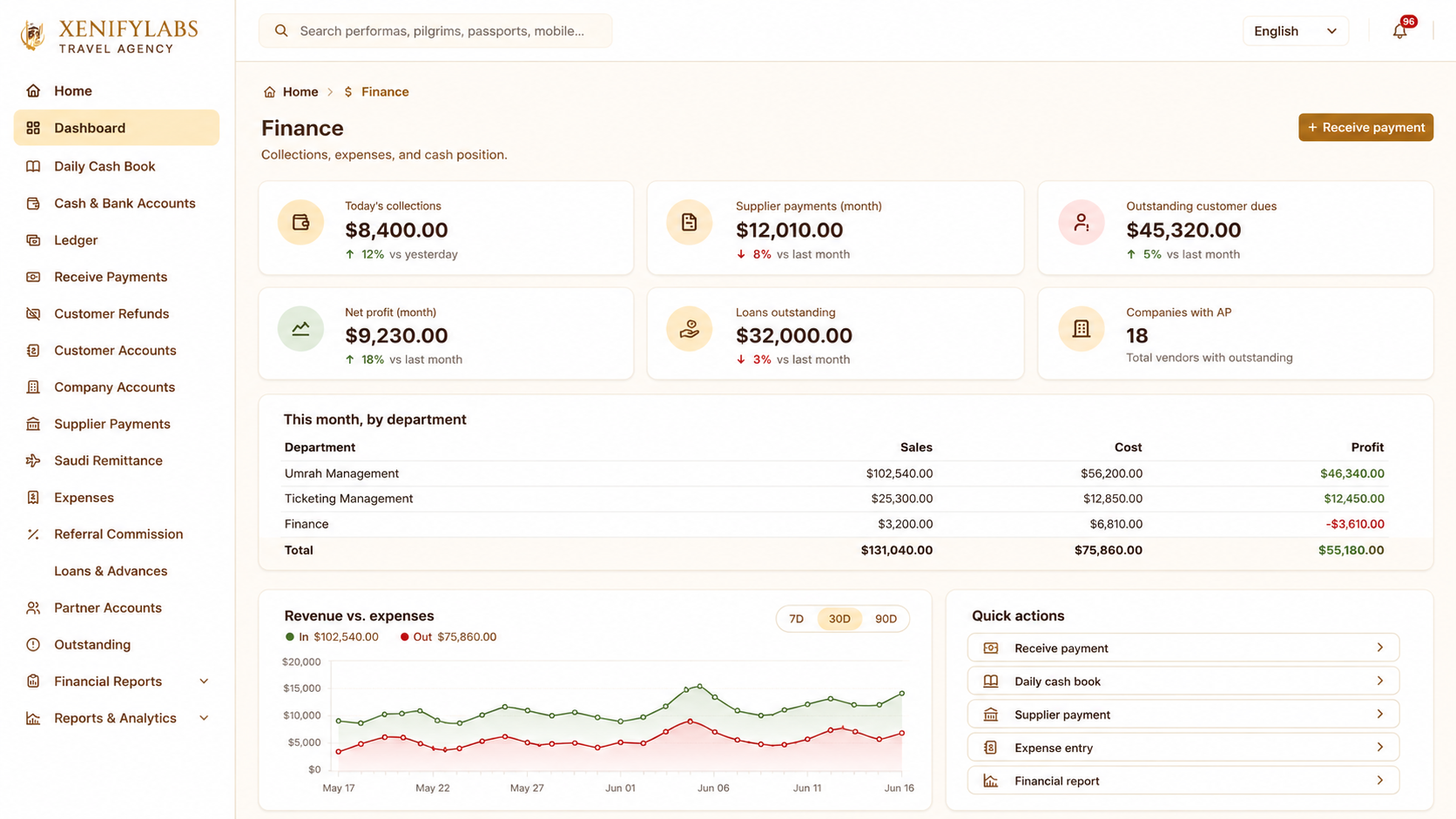Screen dimensions: 1456x819
Task: Click the Supplier payments document icon
Action: click(x=689, y=223)
